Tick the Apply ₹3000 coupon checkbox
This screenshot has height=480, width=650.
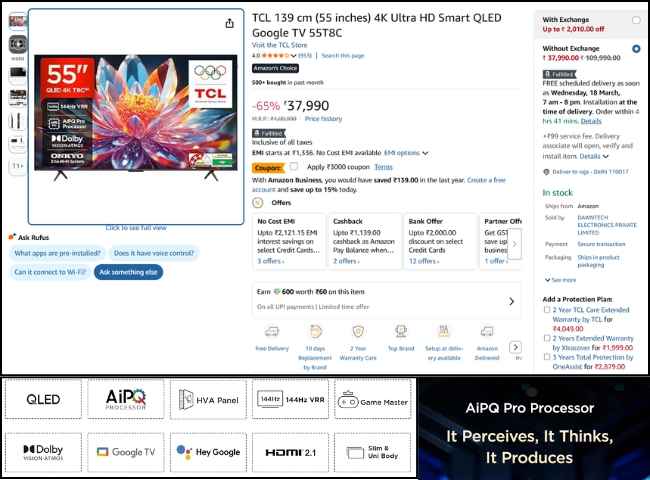(293, 166)
